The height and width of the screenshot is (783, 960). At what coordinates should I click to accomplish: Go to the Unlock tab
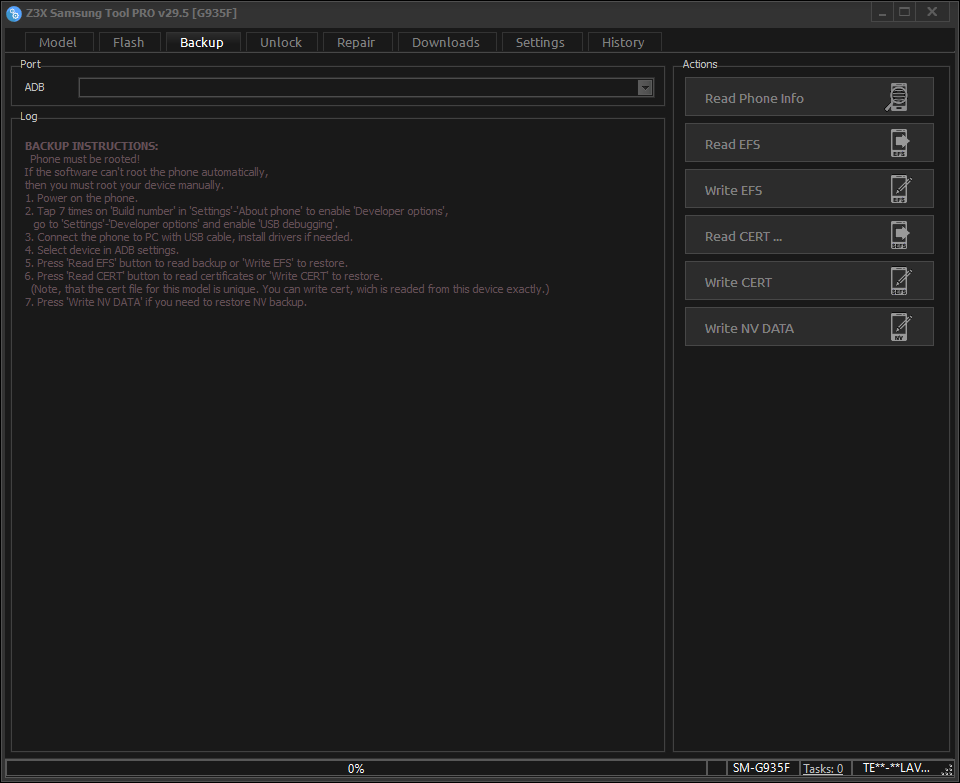point(281,42)
